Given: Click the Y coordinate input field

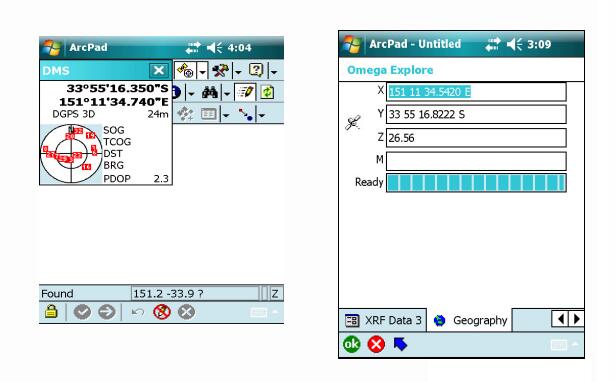Looking at the screenshot, I should point(476,115).
